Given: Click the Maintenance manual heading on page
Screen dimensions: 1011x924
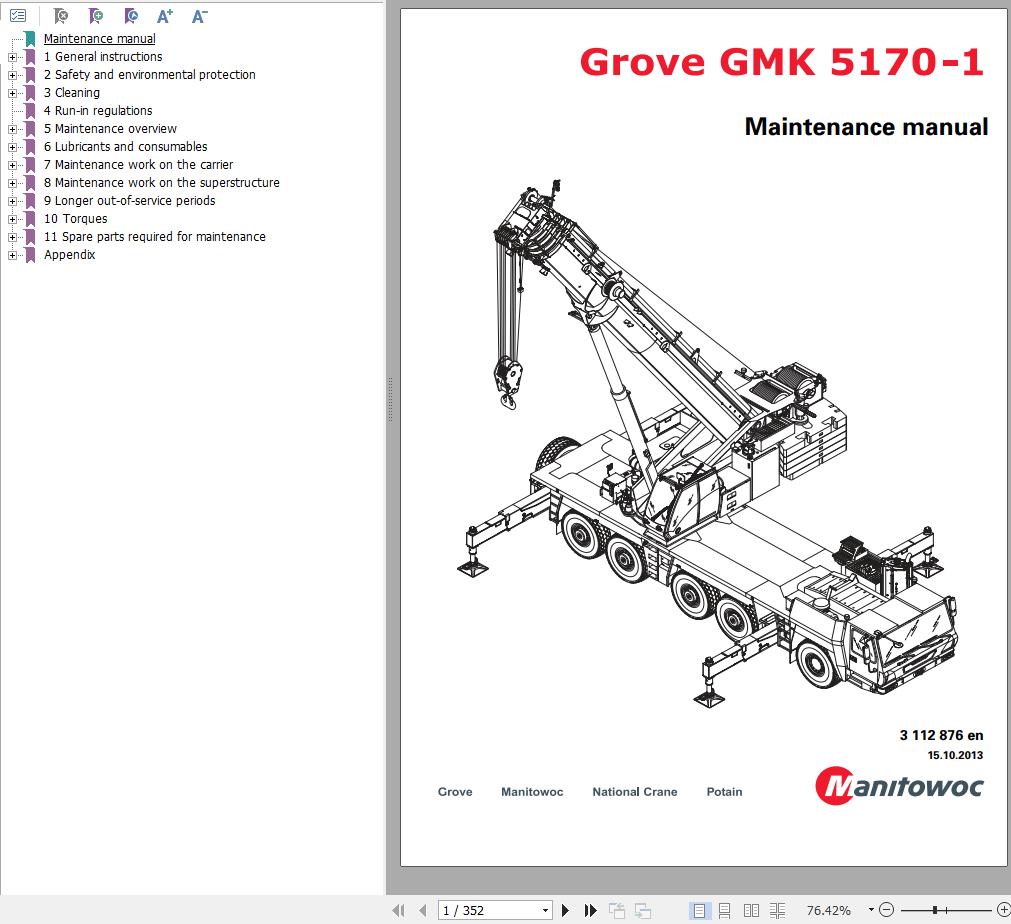Looking at the screenshot, I should pos(866,126).
